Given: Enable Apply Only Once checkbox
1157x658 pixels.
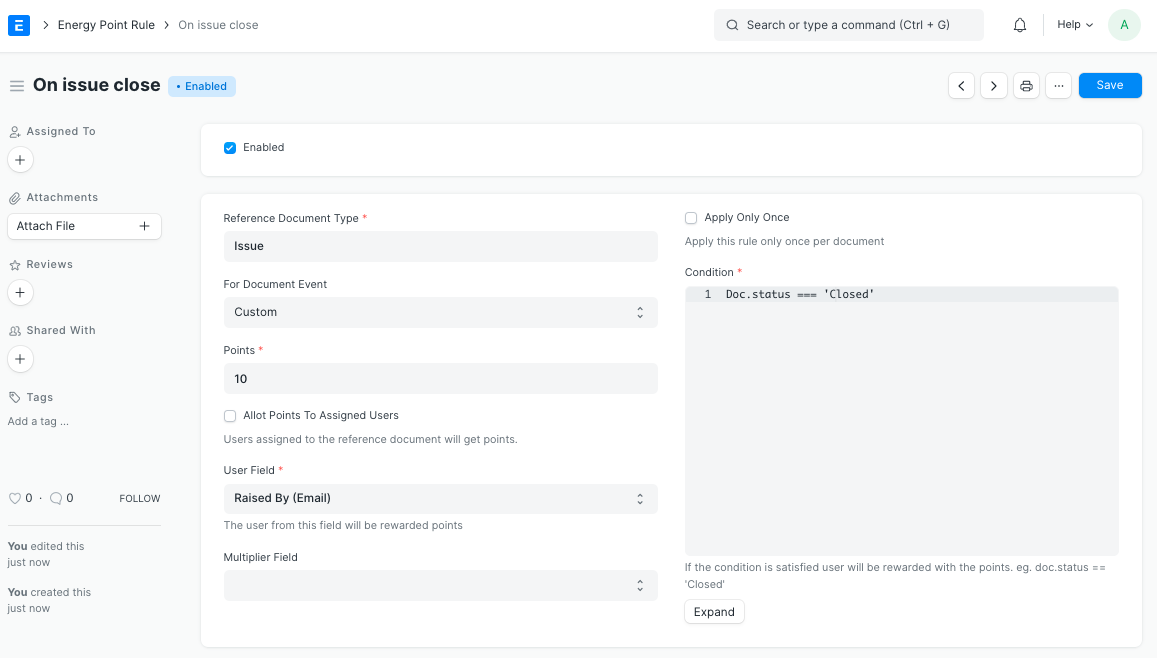Looking at the screenshot, I should click(691, 218).
